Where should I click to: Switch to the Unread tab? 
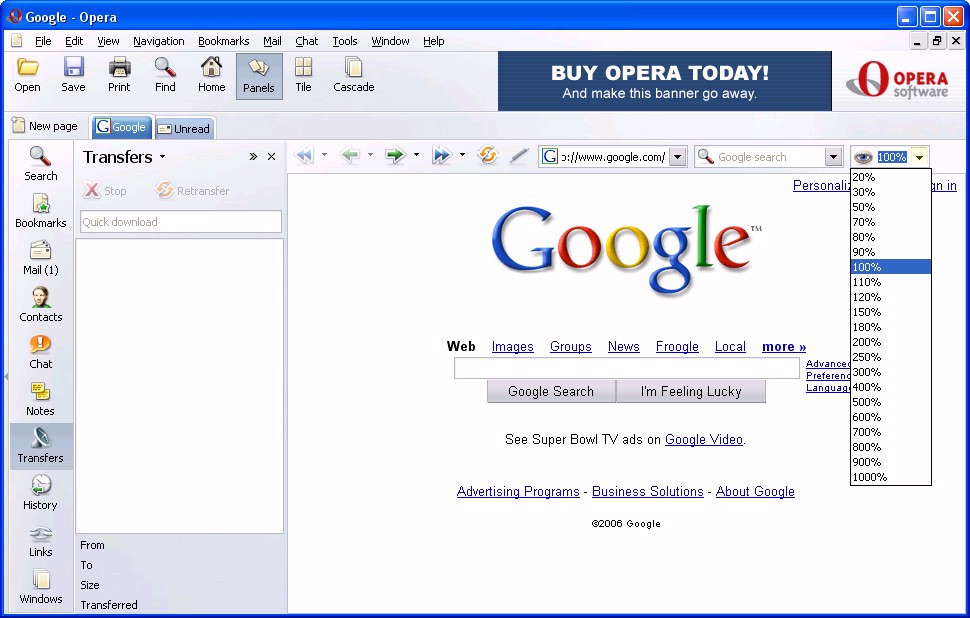click(185, 128)
